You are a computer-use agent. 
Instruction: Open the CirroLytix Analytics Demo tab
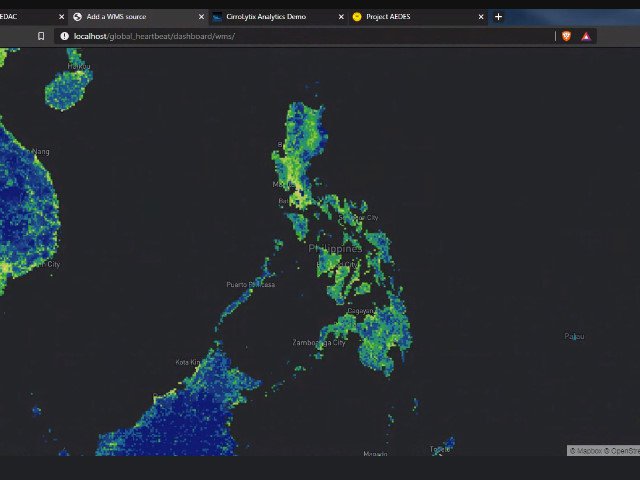[x=278, y=17]
